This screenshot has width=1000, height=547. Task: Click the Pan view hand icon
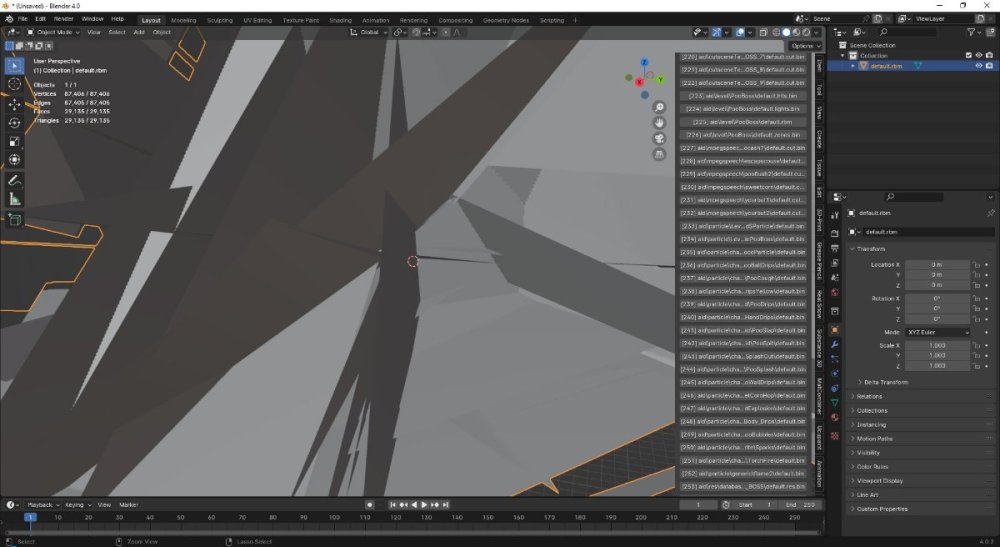pos(659,122)
